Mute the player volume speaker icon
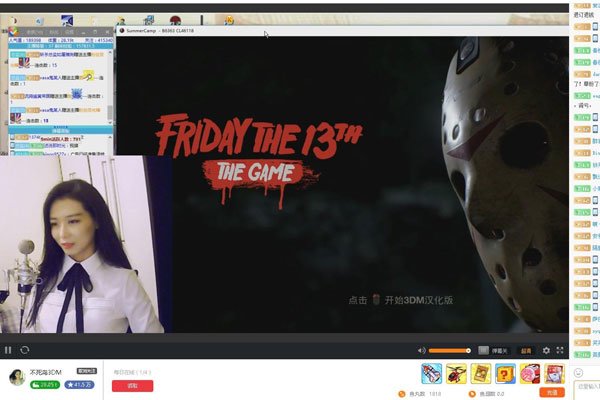This screenshot has width=600, height=400. (x=421, y=350)
